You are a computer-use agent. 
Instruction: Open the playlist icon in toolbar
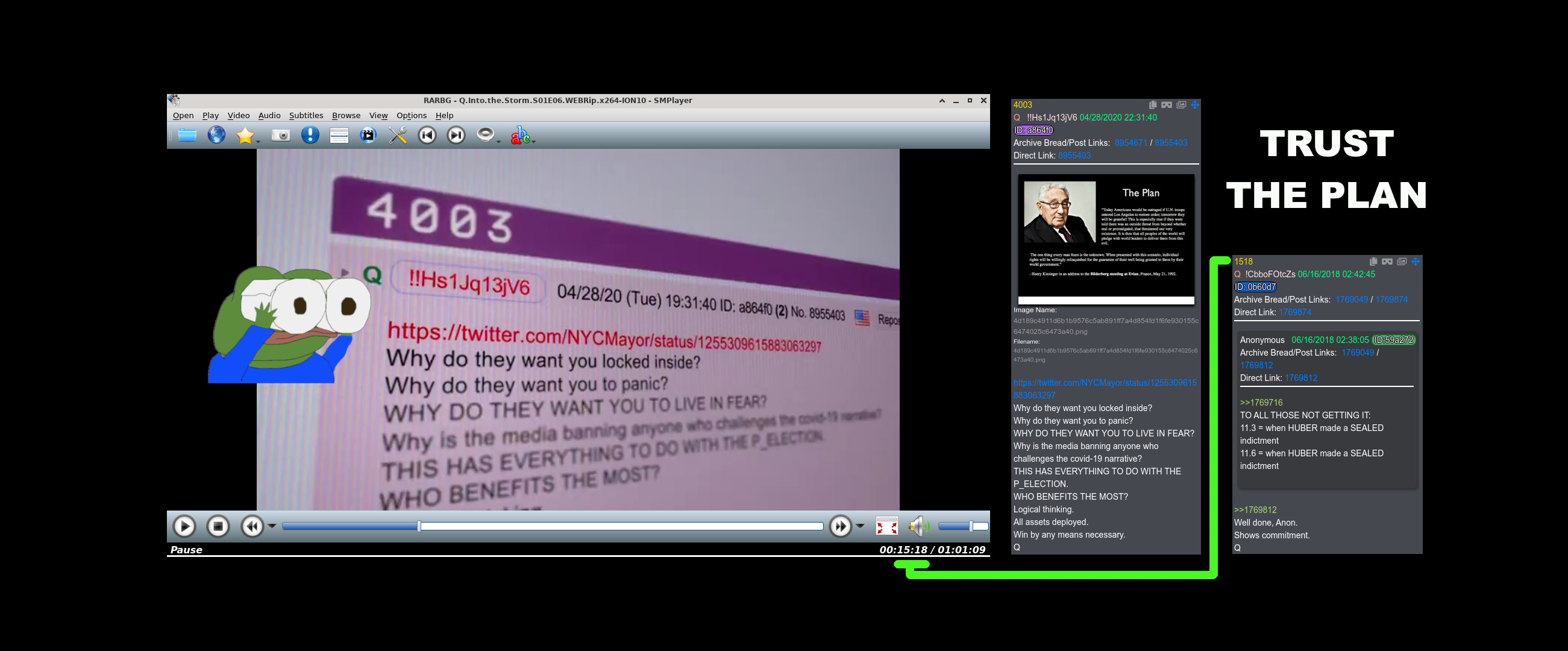tap(339, 135)
